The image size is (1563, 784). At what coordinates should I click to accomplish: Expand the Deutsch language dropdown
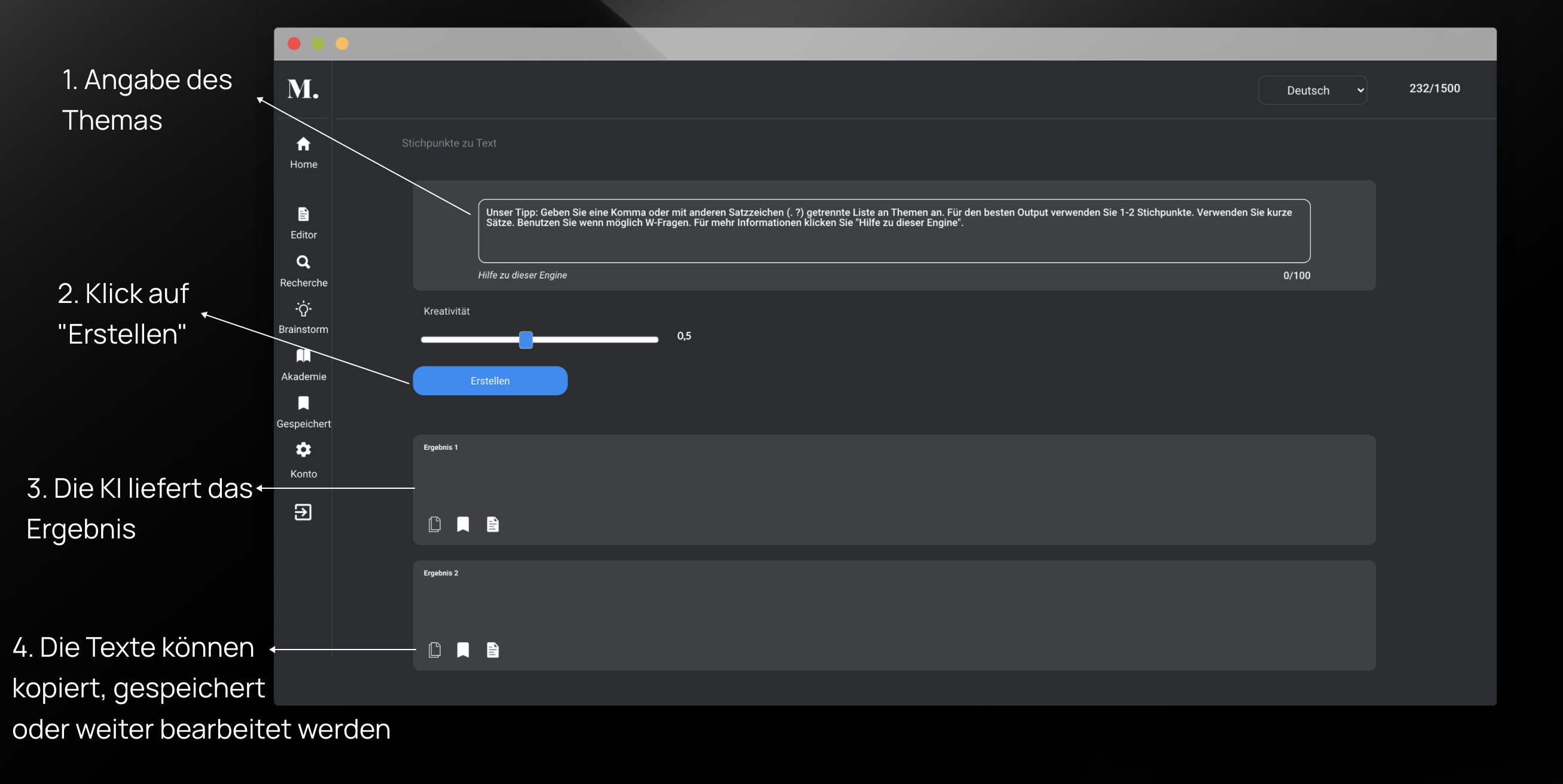(x=1312, y=90)
